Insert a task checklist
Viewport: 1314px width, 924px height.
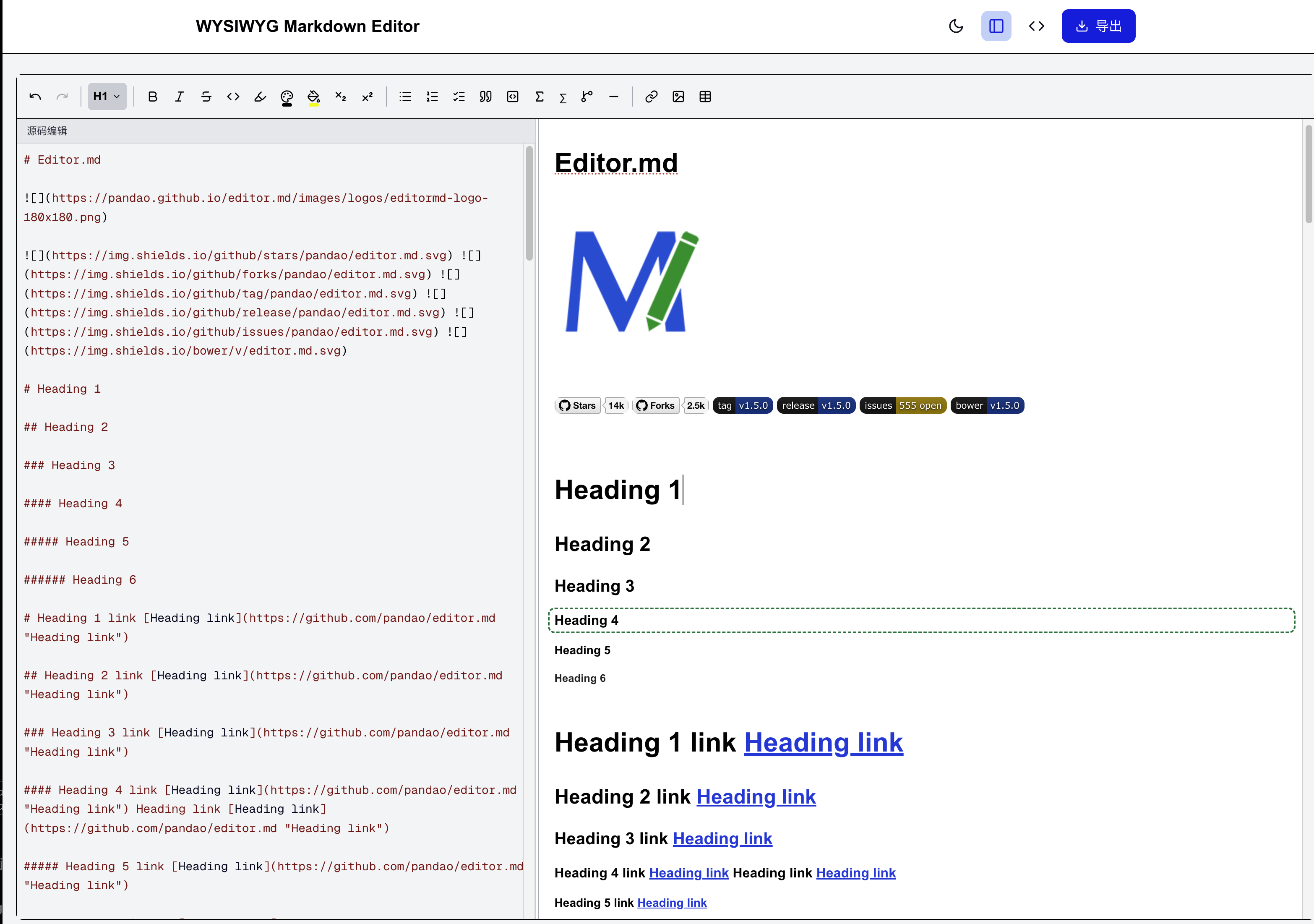459,97
